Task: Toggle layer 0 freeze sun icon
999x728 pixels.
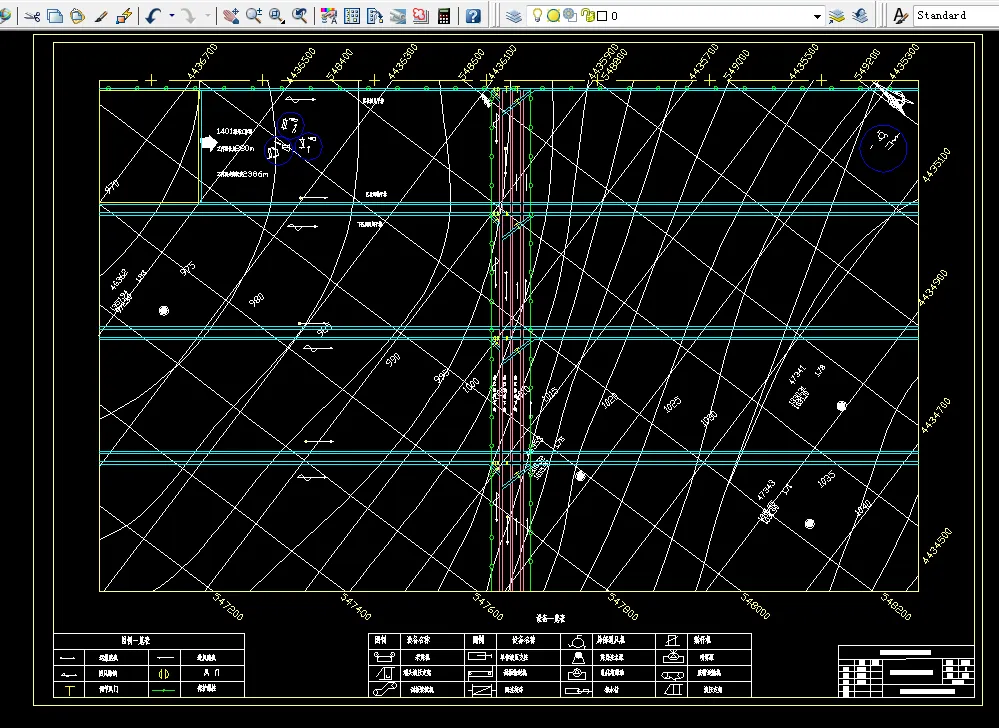Action: click(x=553, y=16)
